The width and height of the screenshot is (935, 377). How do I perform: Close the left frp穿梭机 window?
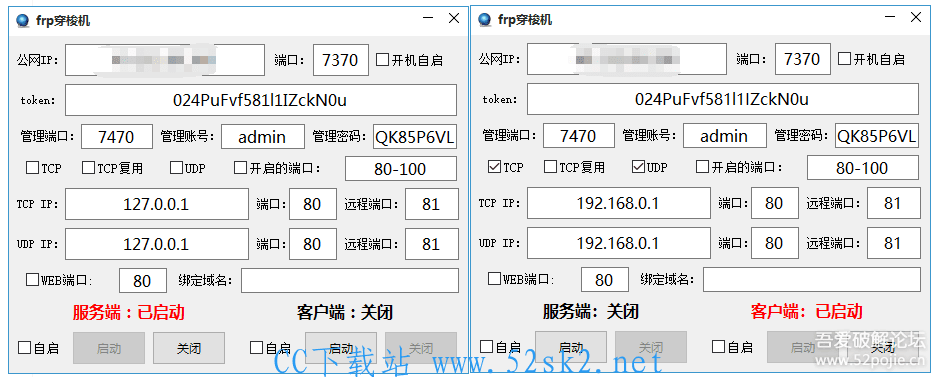coord(454,18)
